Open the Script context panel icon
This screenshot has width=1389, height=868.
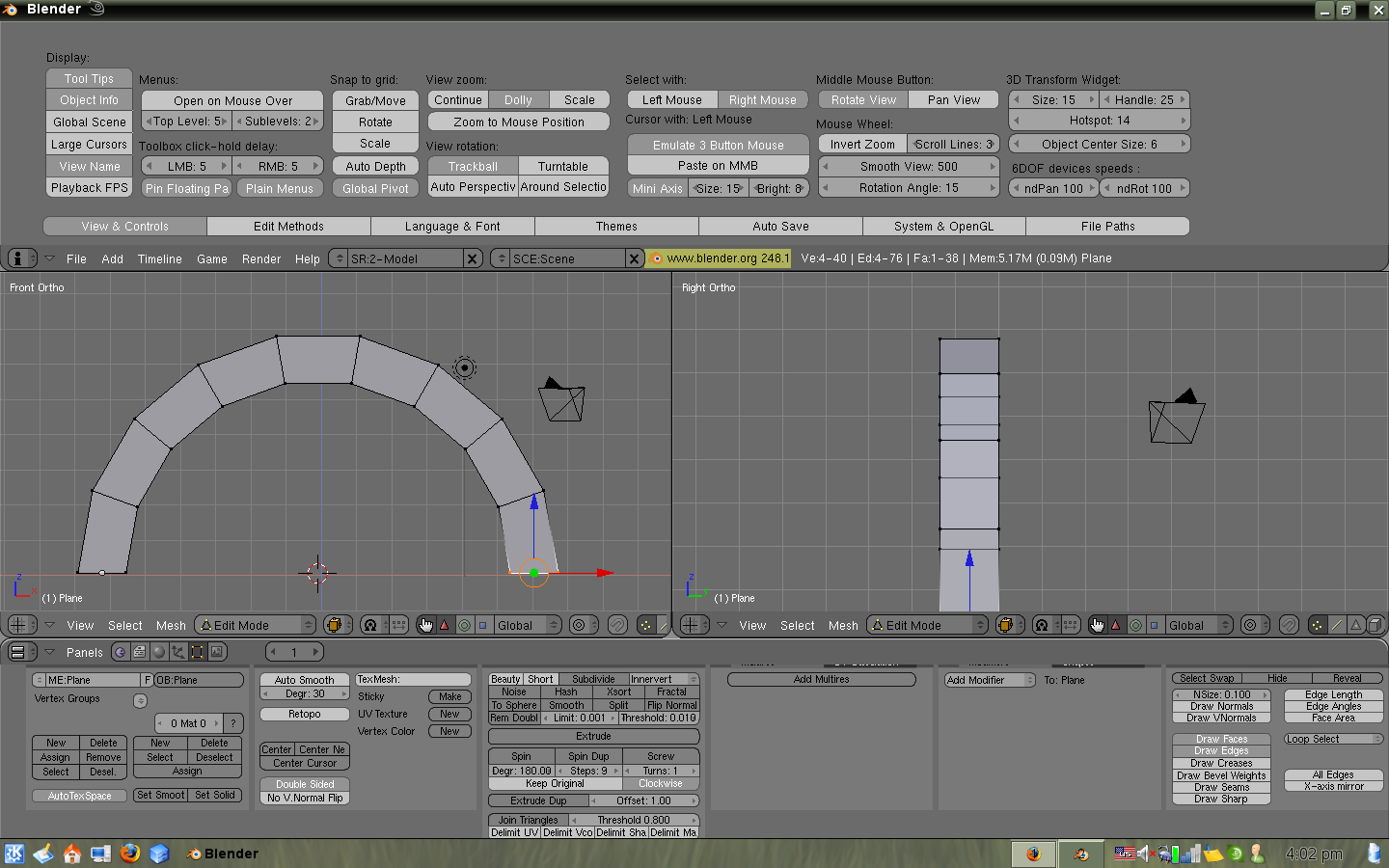140,652
